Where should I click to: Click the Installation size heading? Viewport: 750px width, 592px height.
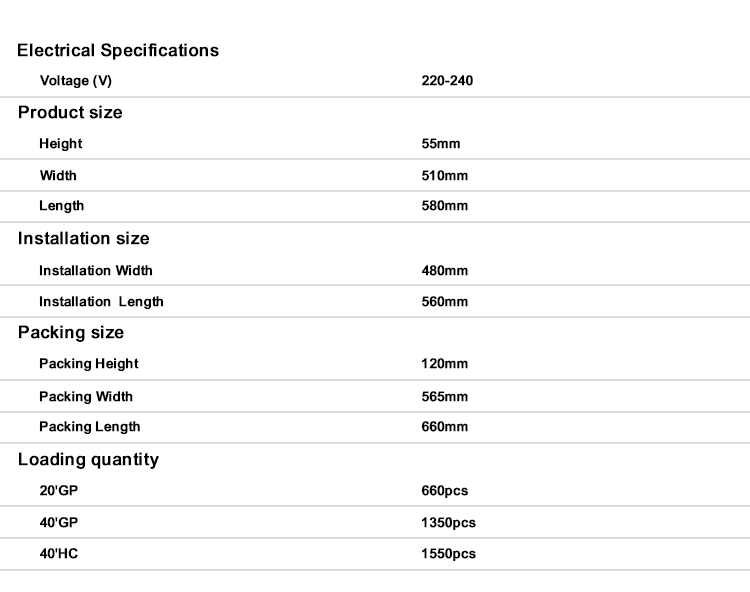[83, 238]
